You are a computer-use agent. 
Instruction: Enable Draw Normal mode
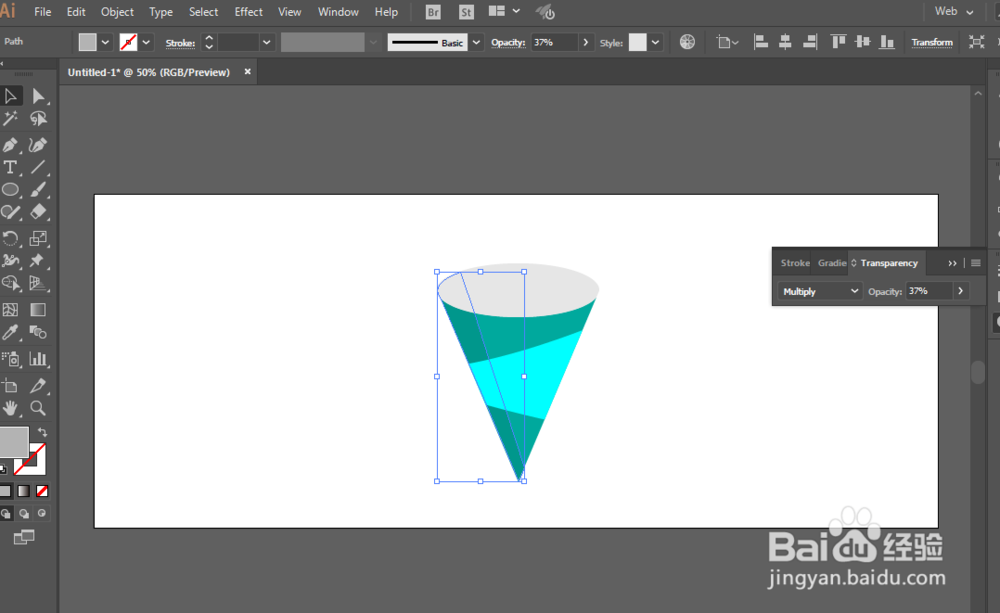point(6,513)
